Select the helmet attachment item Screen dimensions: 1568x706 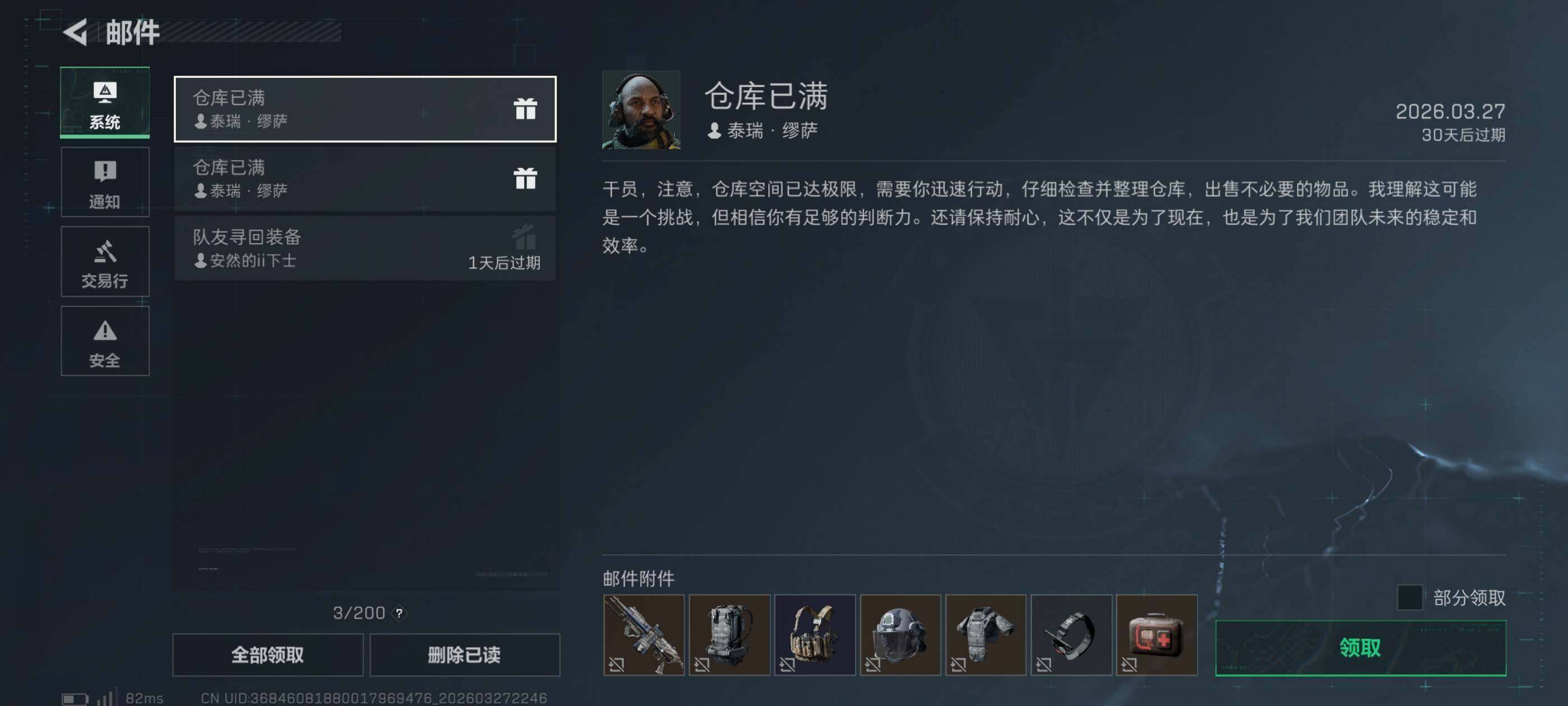(900, 635)
